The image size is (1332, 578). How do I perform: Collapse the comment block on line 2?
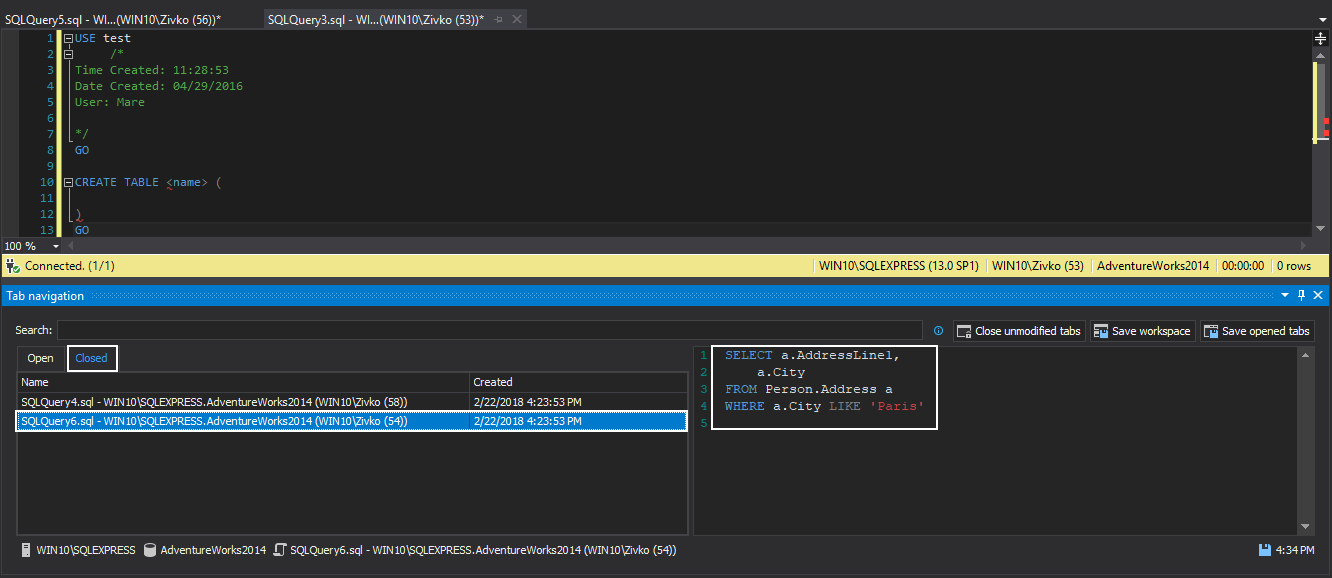coord(68,54)
